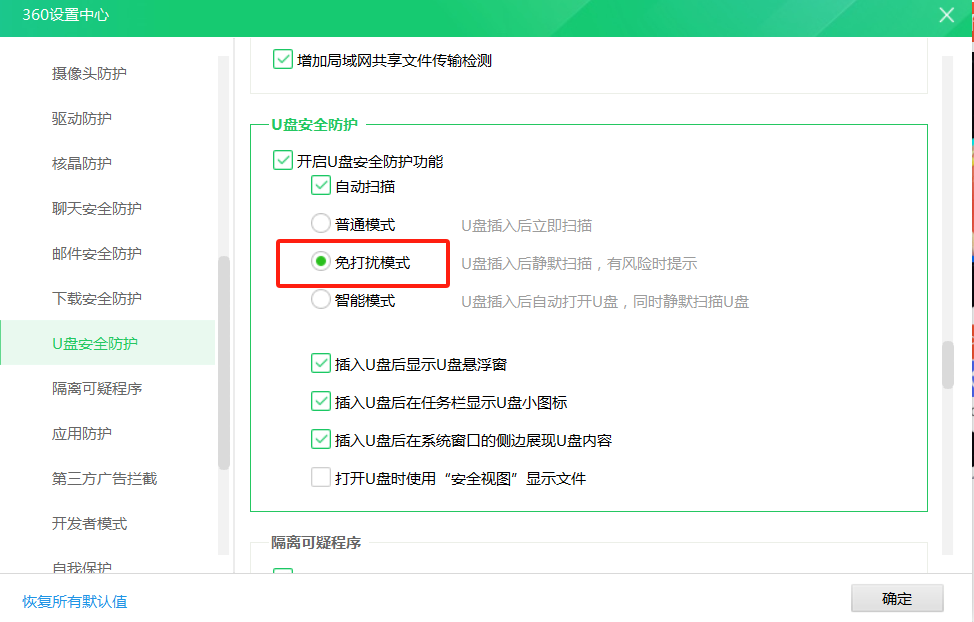Image resolution: width=974 pixels, height=622 pixels.
Task: Select the highlighted U盘安全防护 sidebar item
Action: [x=107, y=343]
